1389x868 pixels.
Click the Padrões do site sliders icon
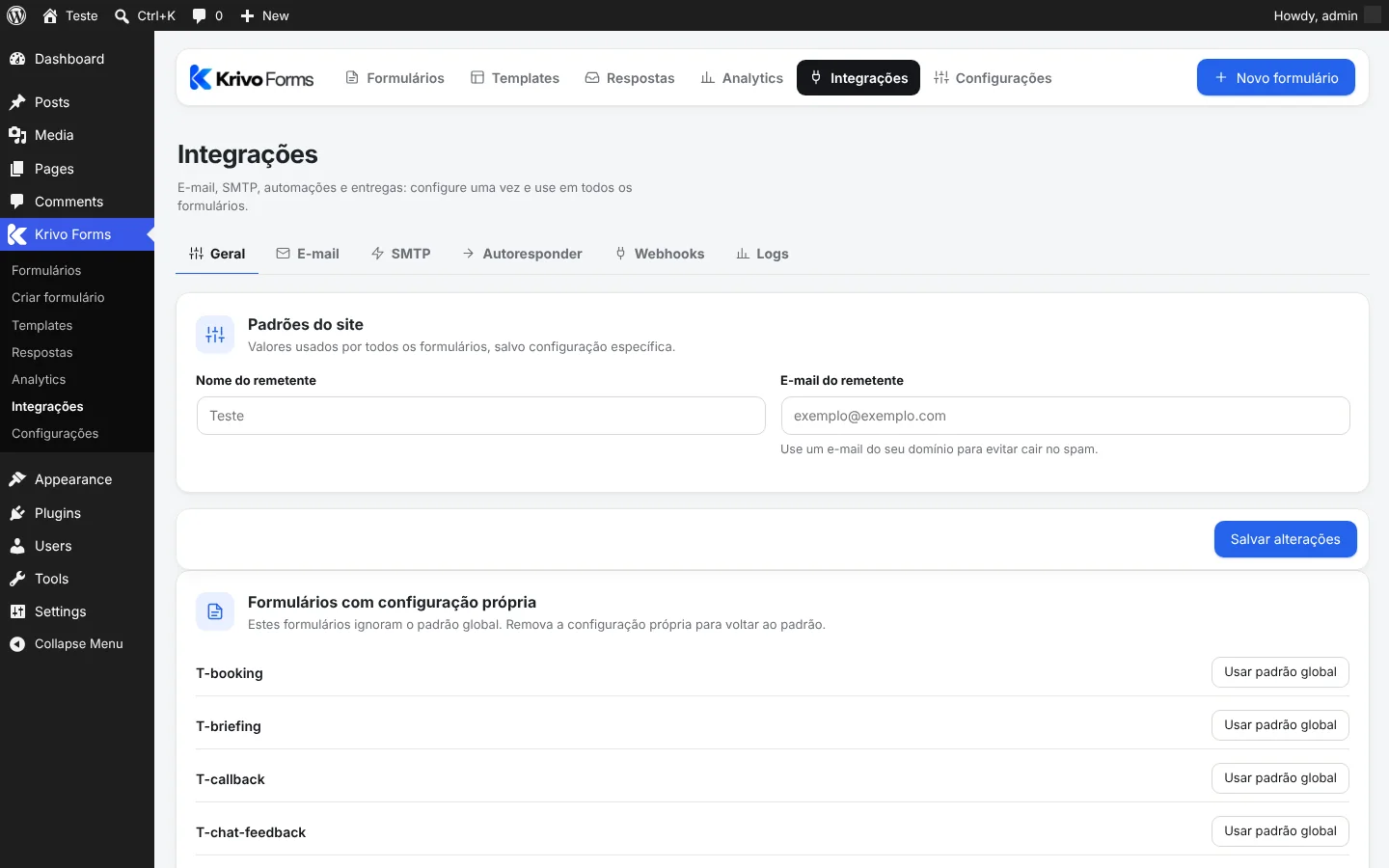click(x=215, y=335)
